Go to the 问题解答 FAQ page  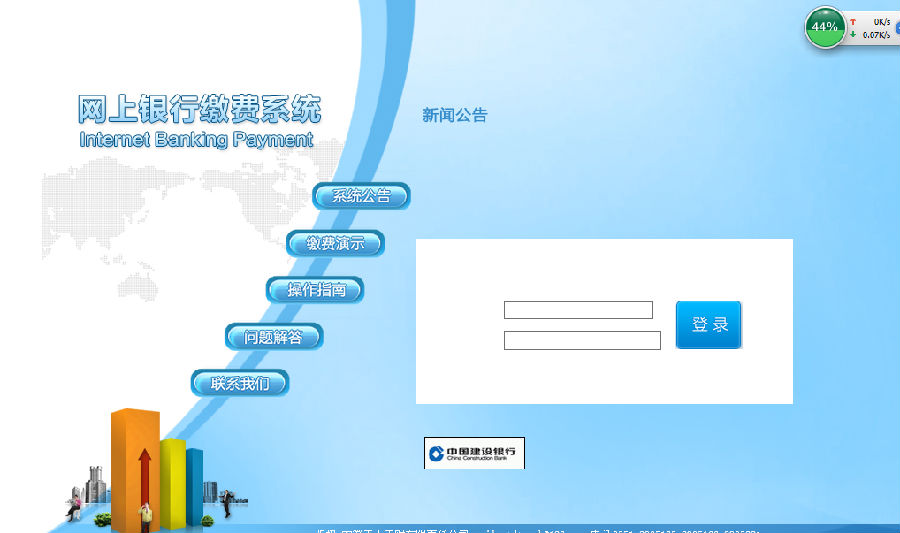[274, 337]
